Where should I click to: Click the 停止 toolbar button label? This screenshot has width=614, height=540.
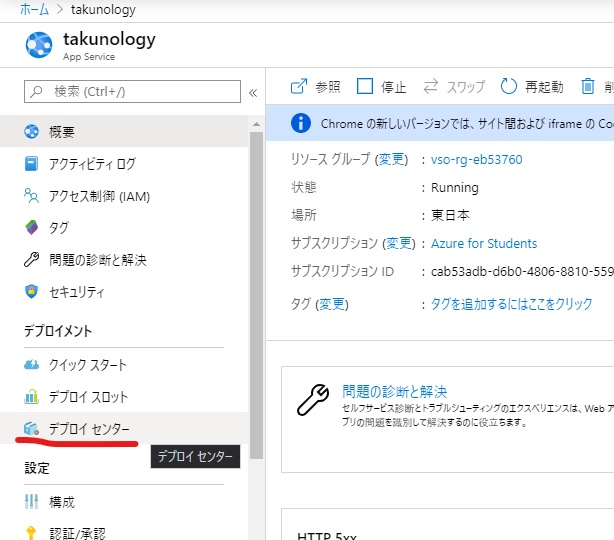click(x=394, y=87)
